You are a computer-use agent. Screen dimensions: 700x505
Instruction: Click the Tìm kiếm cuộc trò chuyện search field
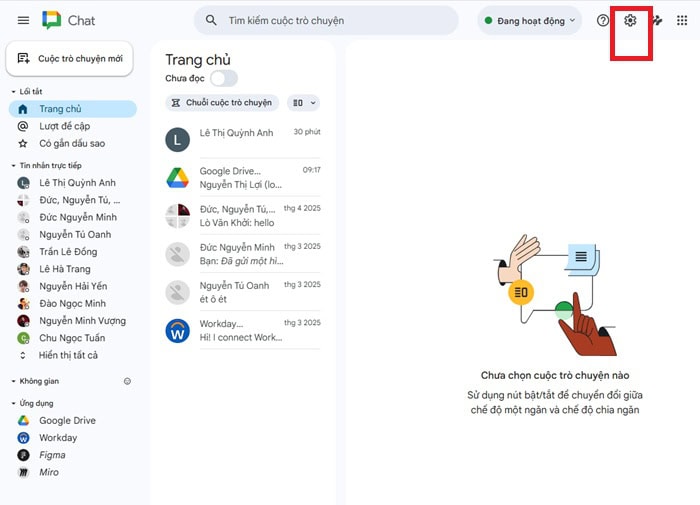click(x=330, y=20)
